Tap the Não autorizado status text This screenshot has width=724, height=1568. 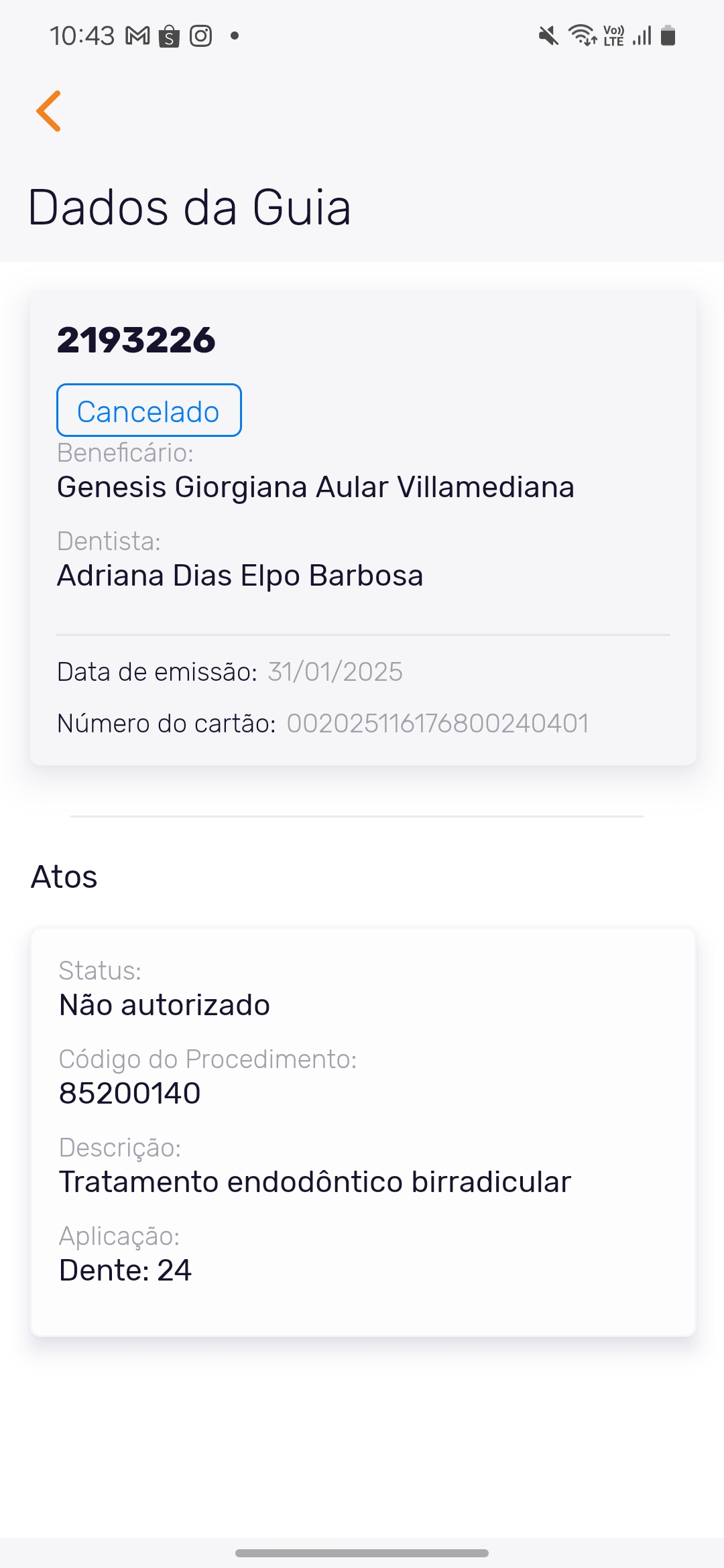pos(164,1005)
